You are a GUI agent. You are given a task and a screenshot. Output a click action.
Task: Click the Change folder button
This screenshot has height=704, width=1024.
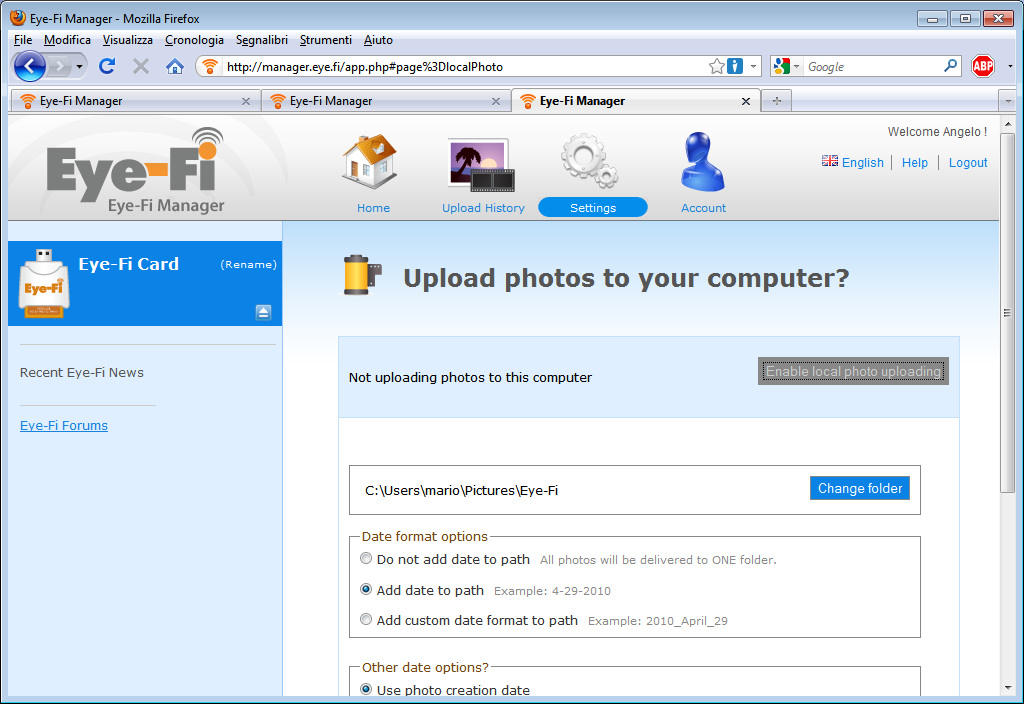click(859, 488)
